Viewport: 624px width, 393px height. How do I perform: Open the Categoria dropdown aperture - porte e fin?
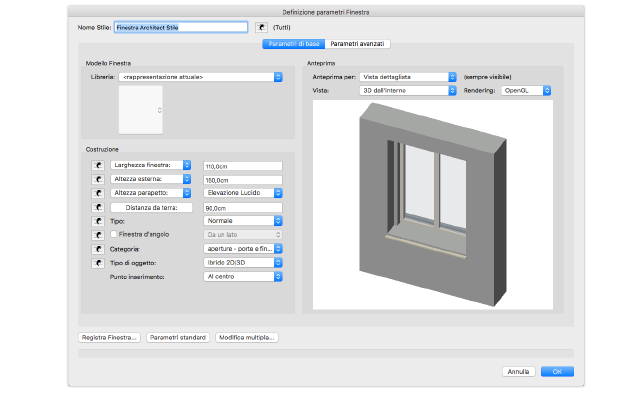[x=243, y=249]
